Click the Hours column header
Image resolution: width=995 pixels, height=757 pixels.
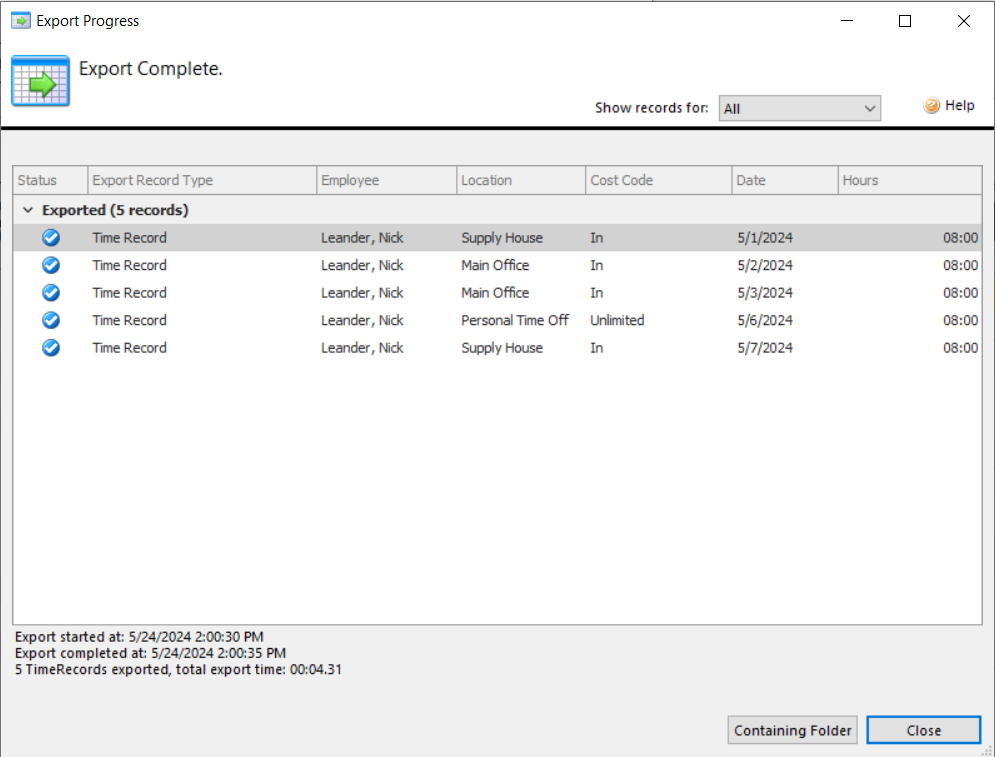tap(909, 181)
